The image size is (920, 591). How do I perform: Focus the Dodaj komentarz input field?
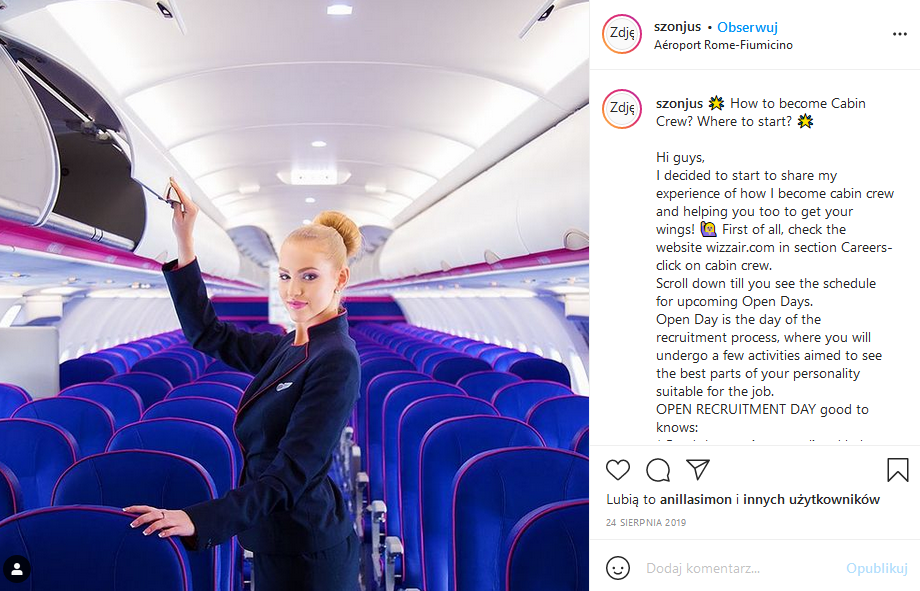point(740,568)
